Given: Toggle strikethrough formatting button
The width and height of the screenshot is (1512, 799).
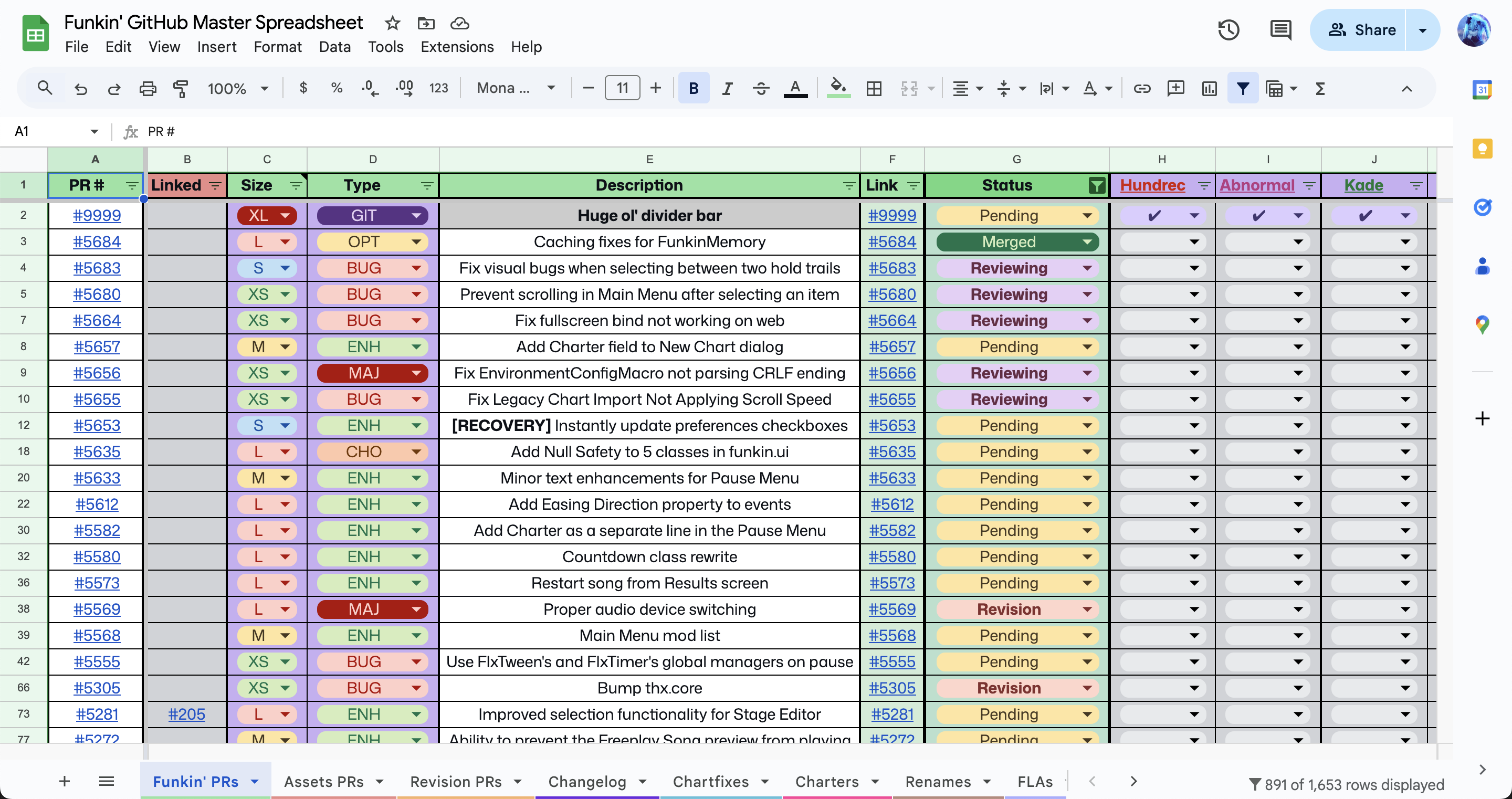Looking at the screenshot, I should click(x=761, y=88).
